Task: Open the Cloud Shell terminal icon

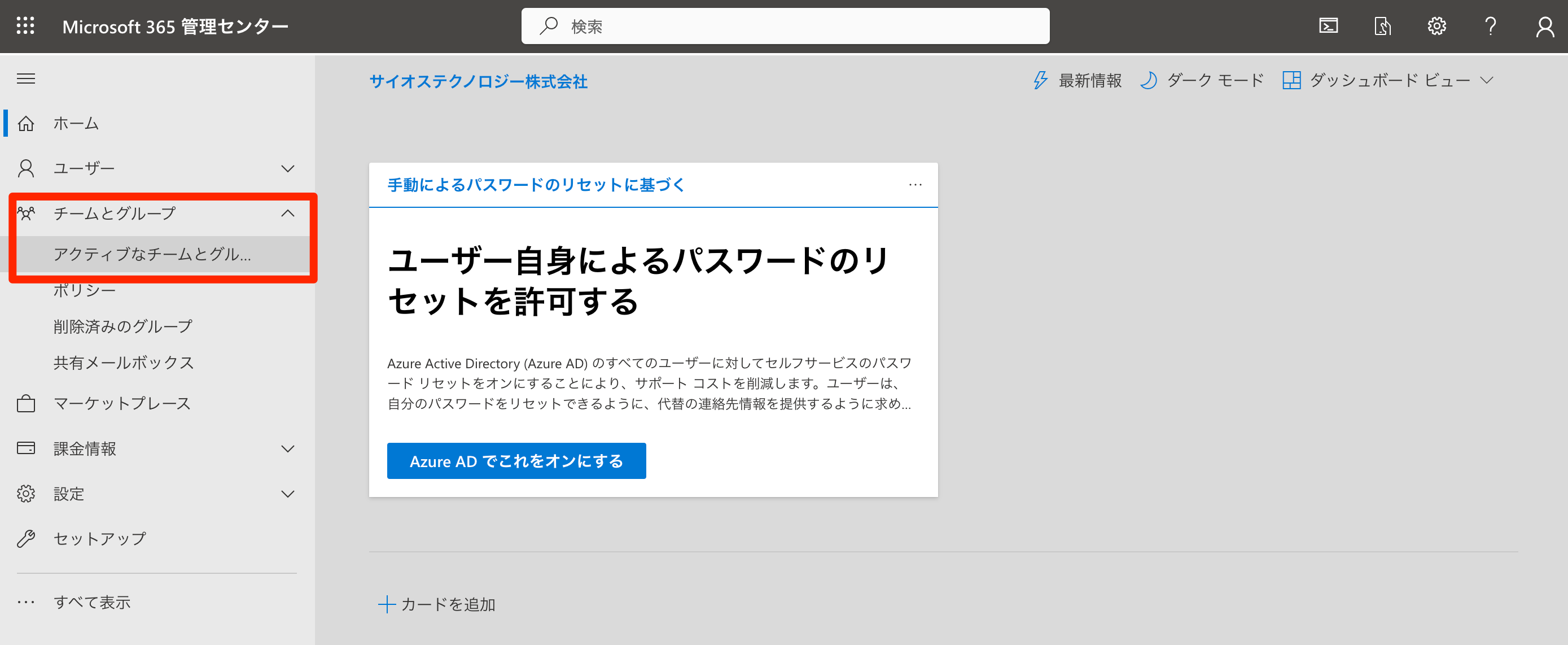Action: 1328,25
